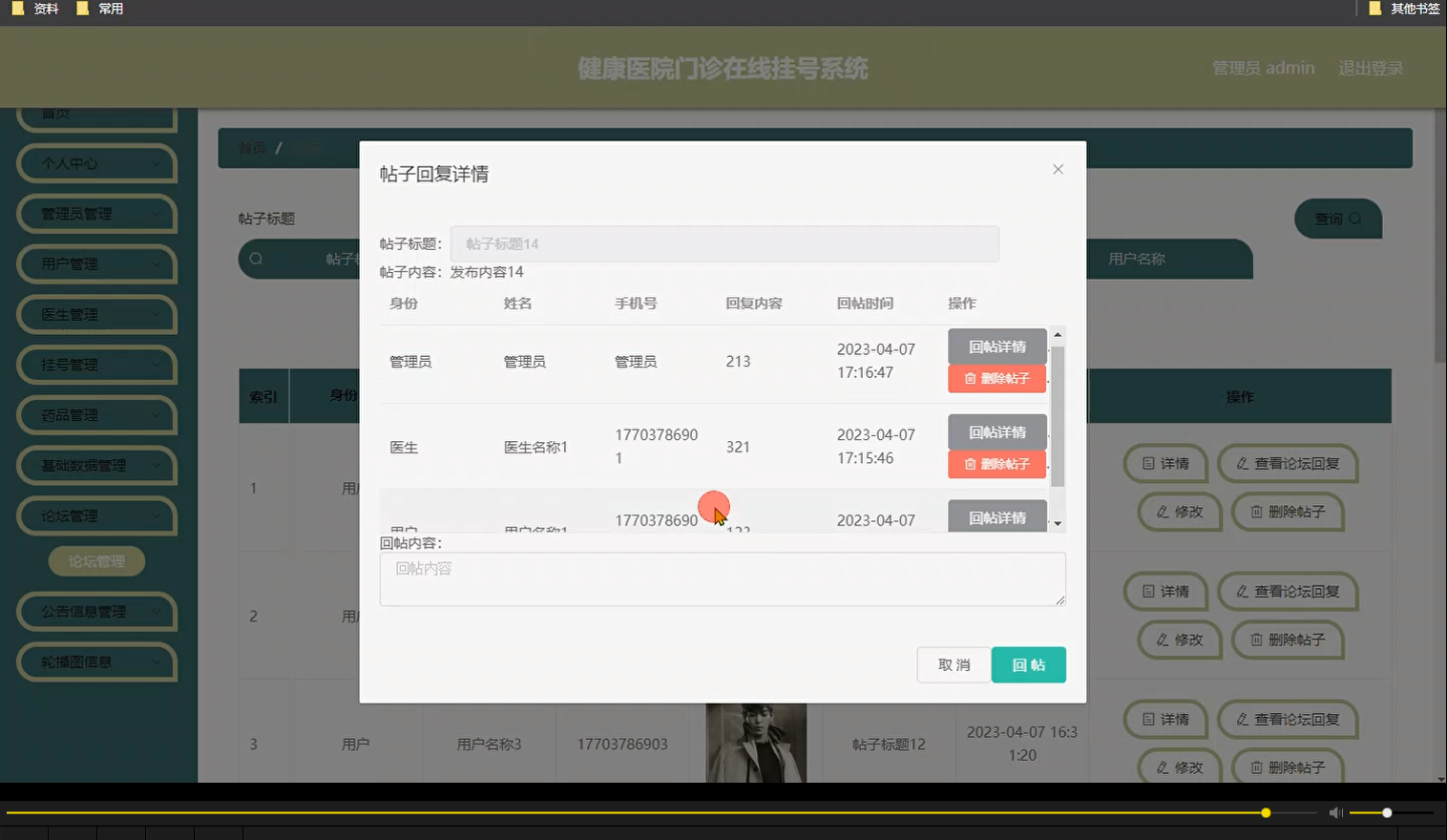
Task: Click the trash icon on 删除帖子 button
Action: pos(1256,513)
